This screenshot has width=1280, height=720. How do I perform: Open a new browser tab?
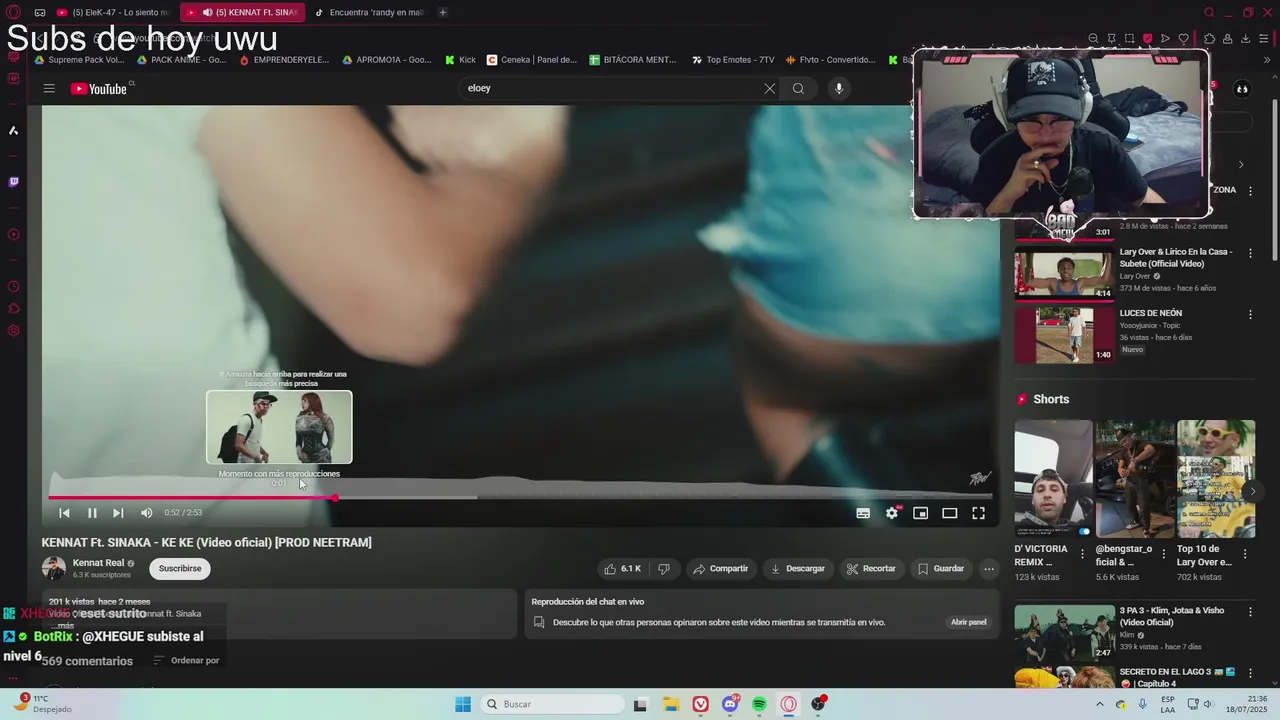(443, 12)
